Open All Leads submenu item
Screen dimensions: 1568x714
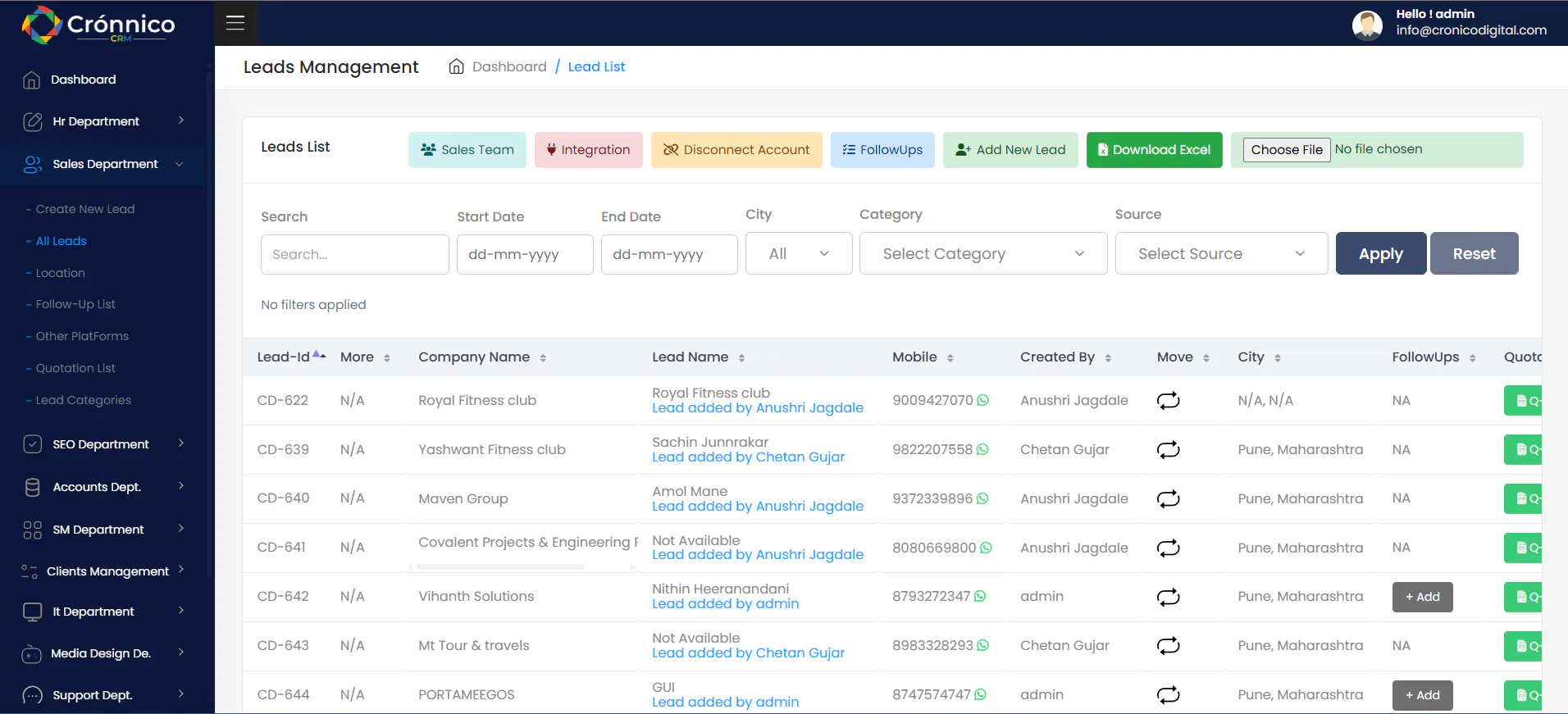pos(61,241)
